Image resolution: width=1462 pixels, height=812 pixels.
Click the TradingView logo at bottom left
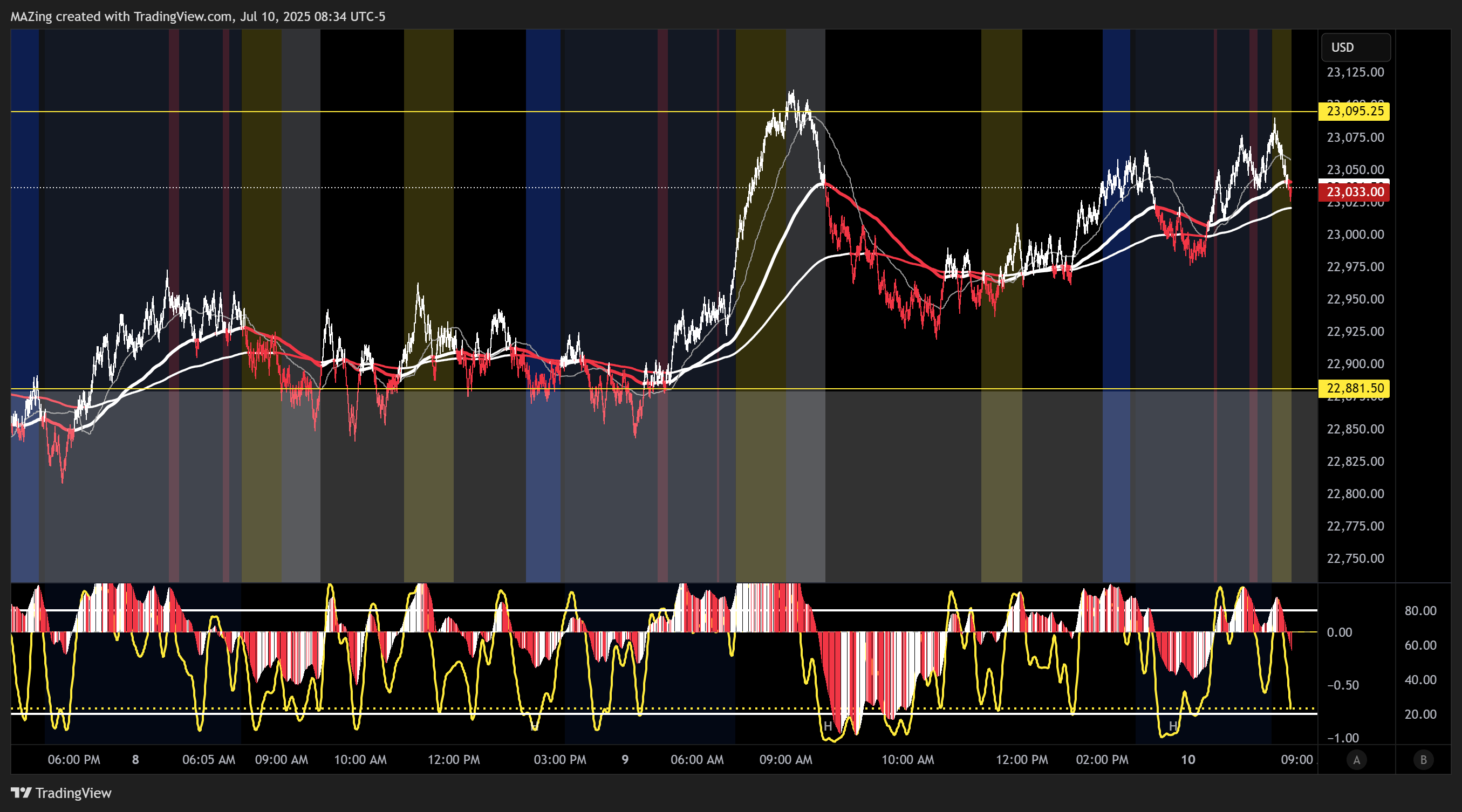point(62,793)
